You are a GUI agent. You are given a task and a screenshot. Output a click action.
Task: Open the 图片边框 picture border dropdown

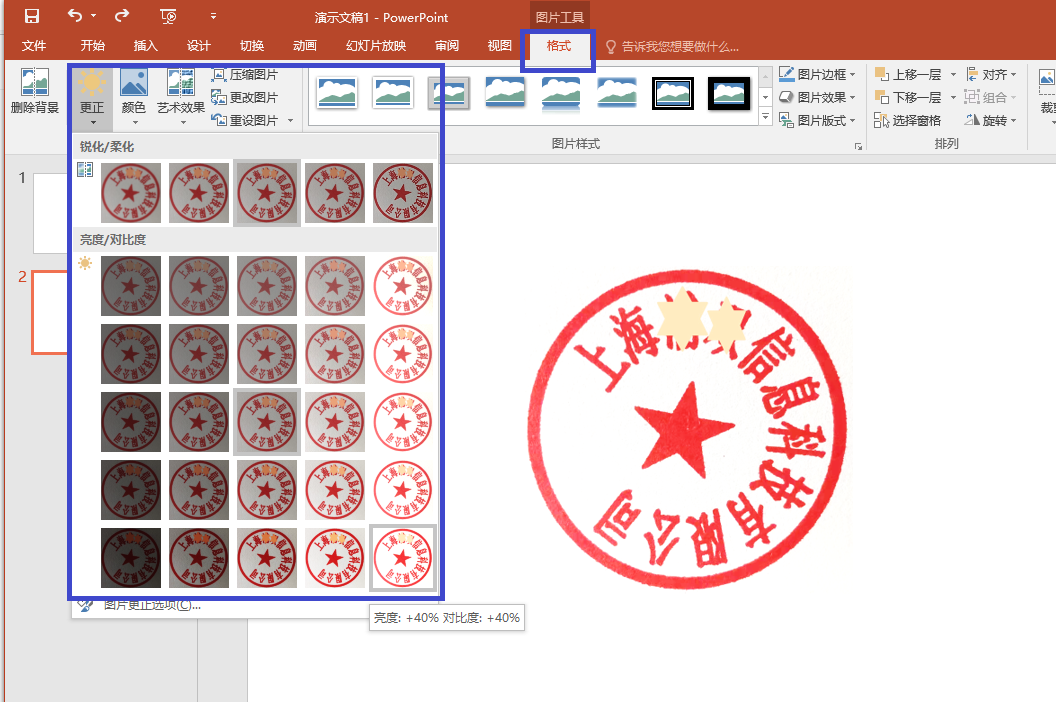(817, 74)
